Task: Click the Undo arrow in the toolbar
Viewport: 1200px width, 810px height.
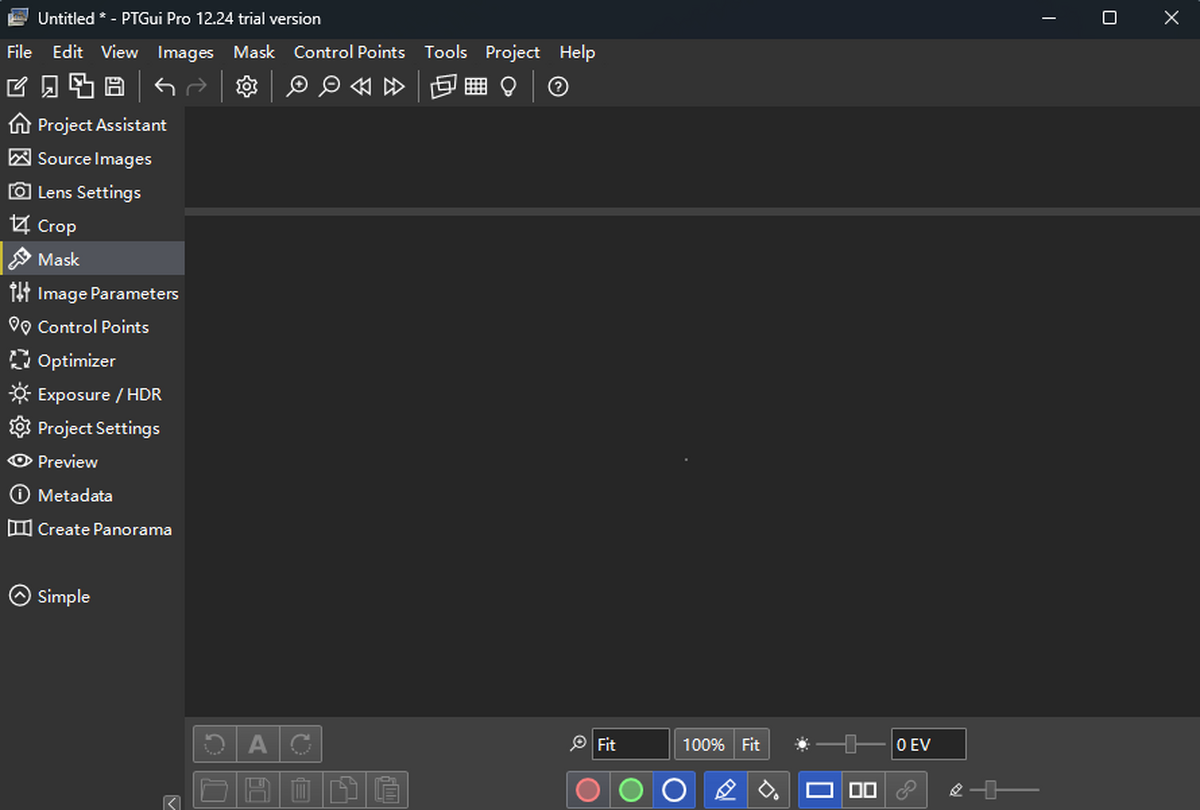Action: (x=165, y=87)
